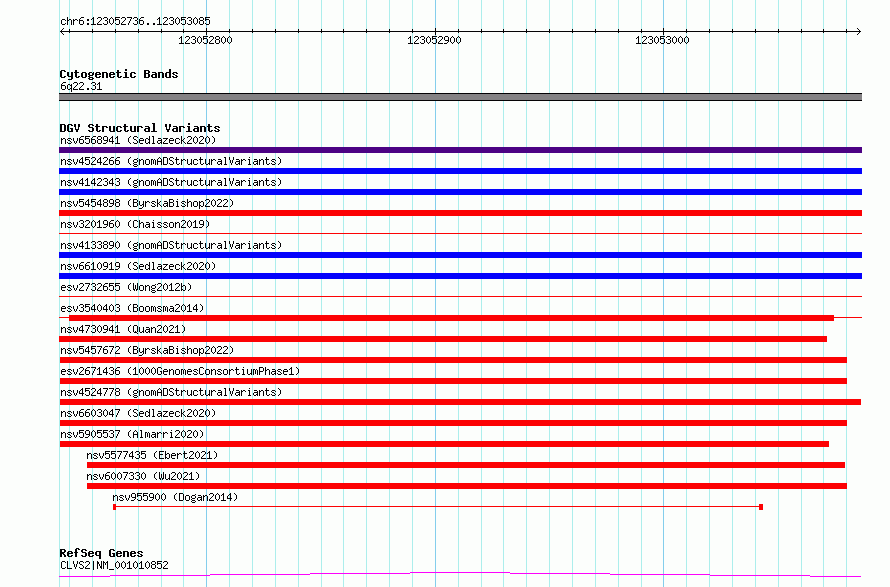Select the 123053000 ruler position label
Viewport: 890px width, 587px height.
point(662,40)
